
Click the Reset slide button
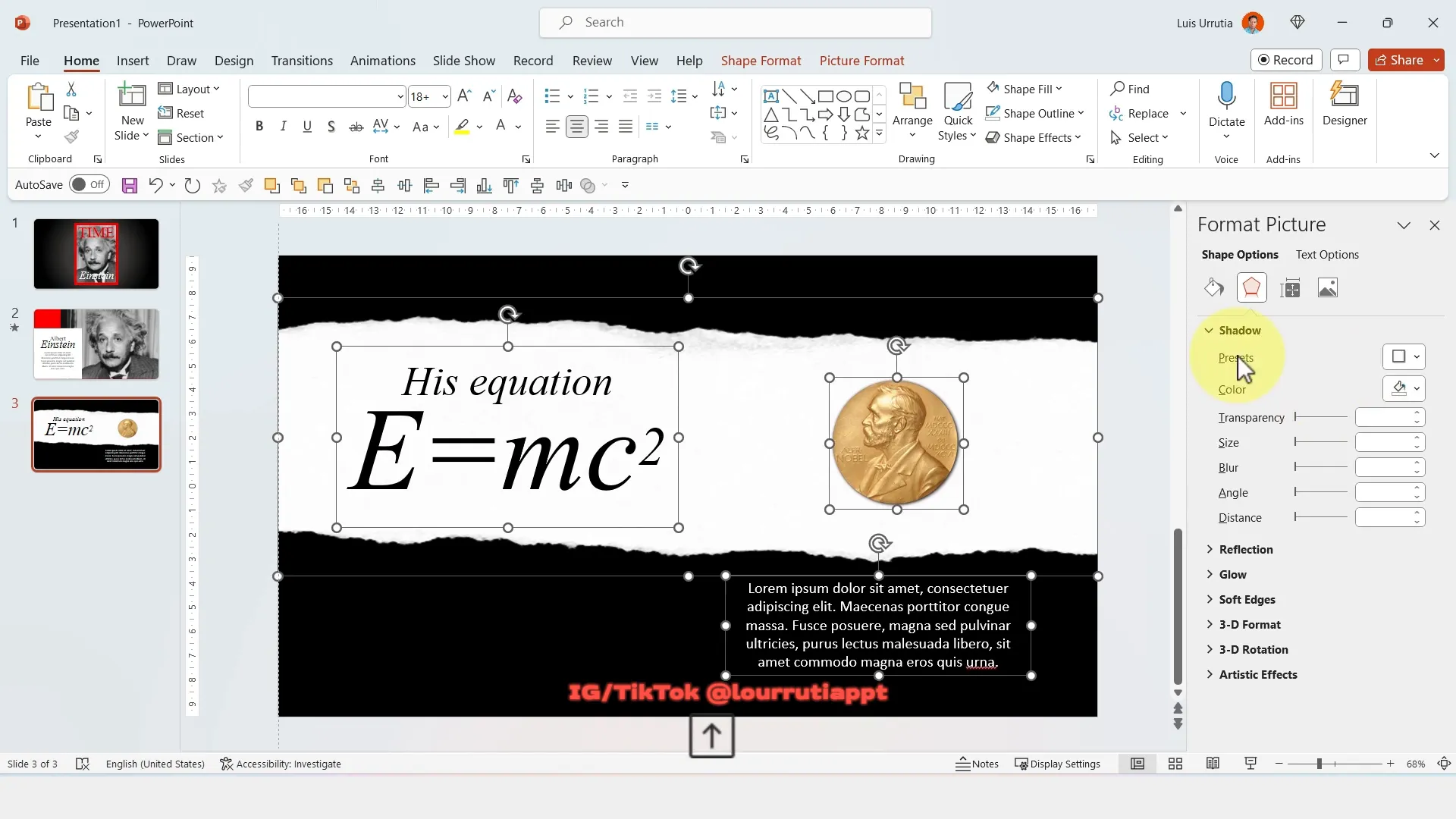[181, 114]
